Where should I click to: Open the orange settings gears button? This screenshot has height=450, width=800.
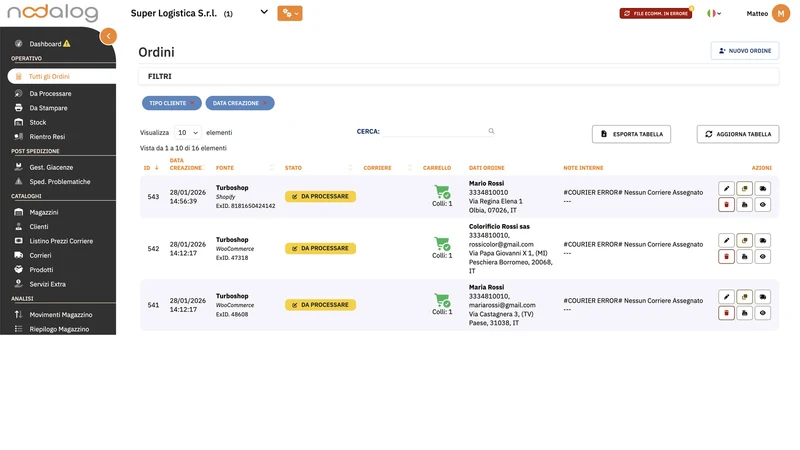290,13
